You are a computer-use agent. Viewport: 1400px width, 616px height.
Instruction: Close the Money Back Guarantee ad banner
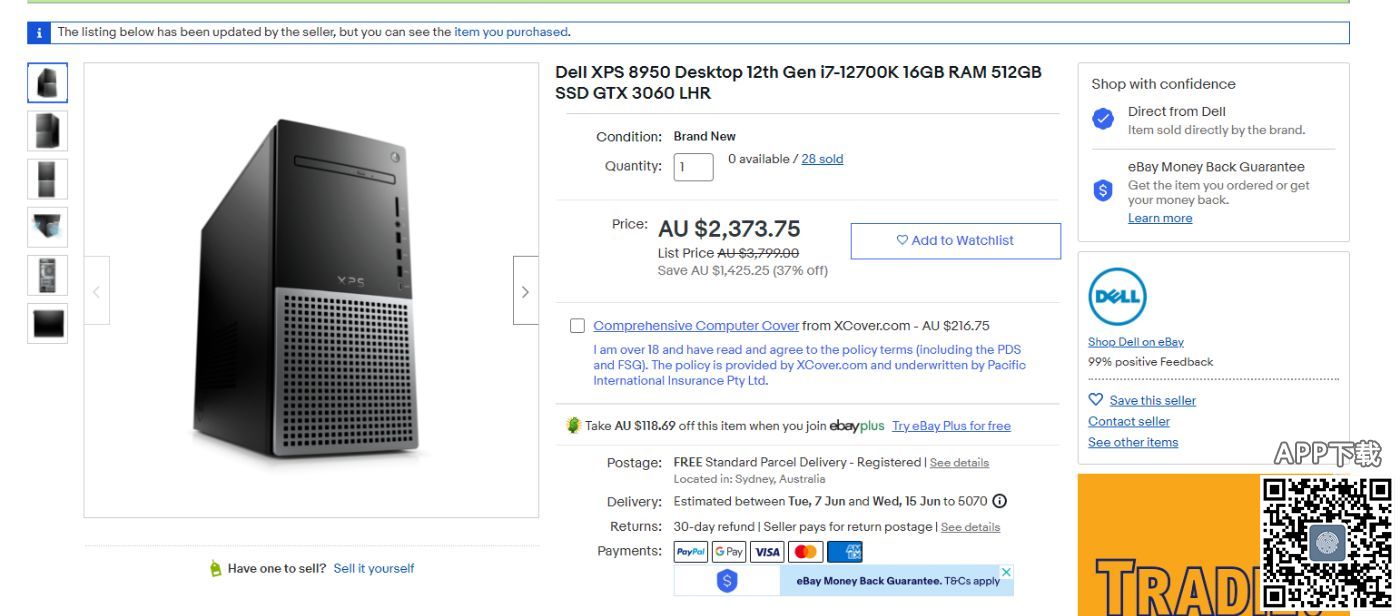tap(1006, 572)
